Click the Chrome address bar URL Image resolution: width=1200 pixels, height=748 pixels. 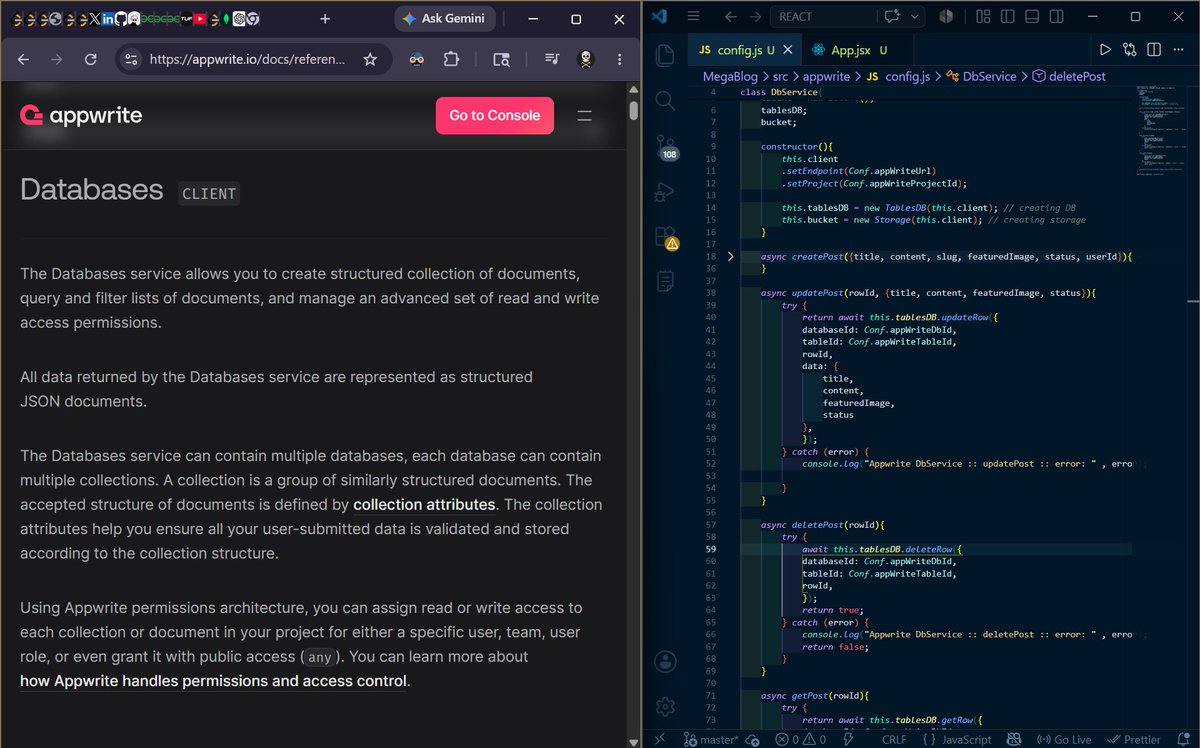247,60
